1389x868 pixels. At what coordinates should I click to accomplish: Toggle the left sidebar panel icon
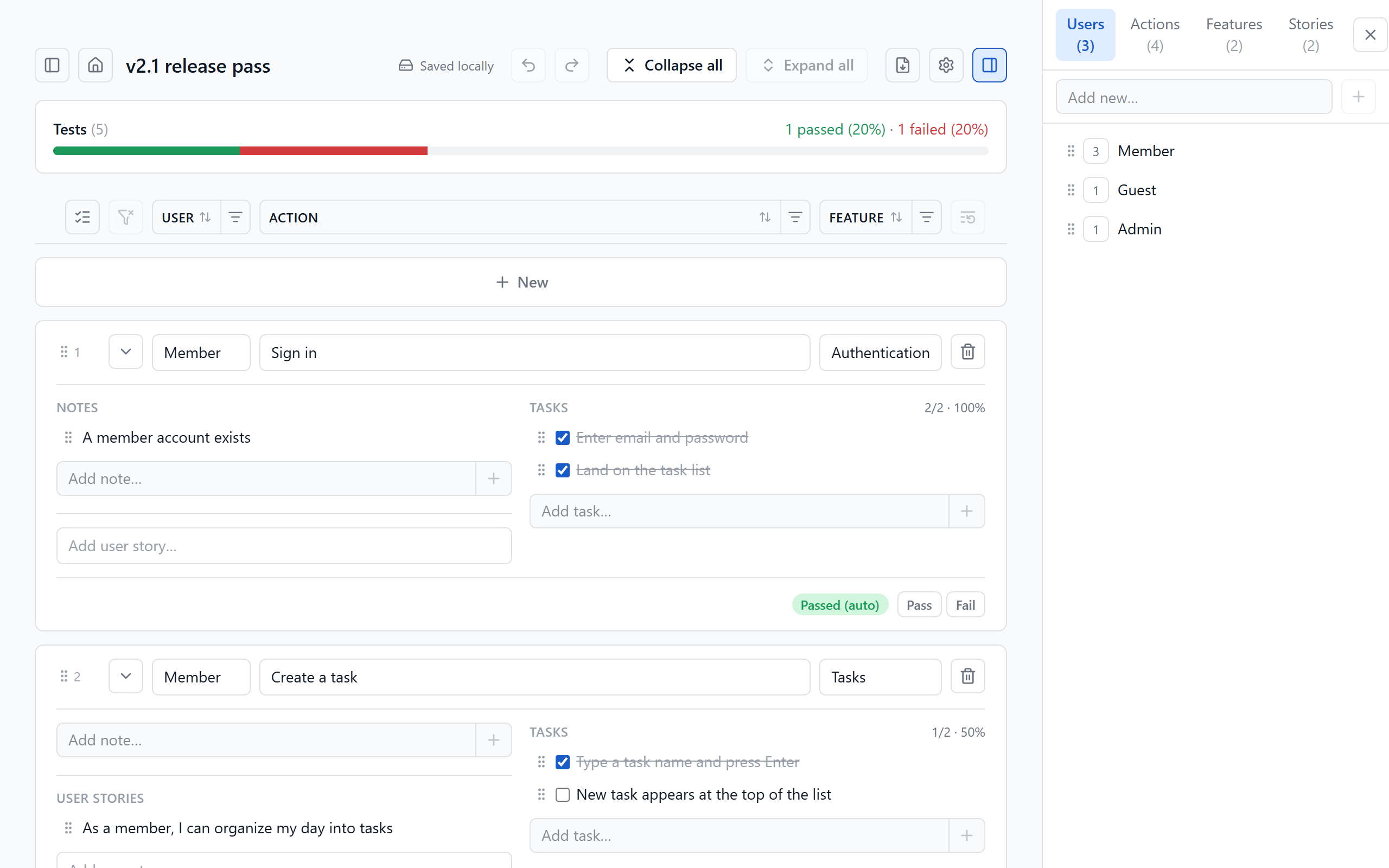tap(52, 66)
